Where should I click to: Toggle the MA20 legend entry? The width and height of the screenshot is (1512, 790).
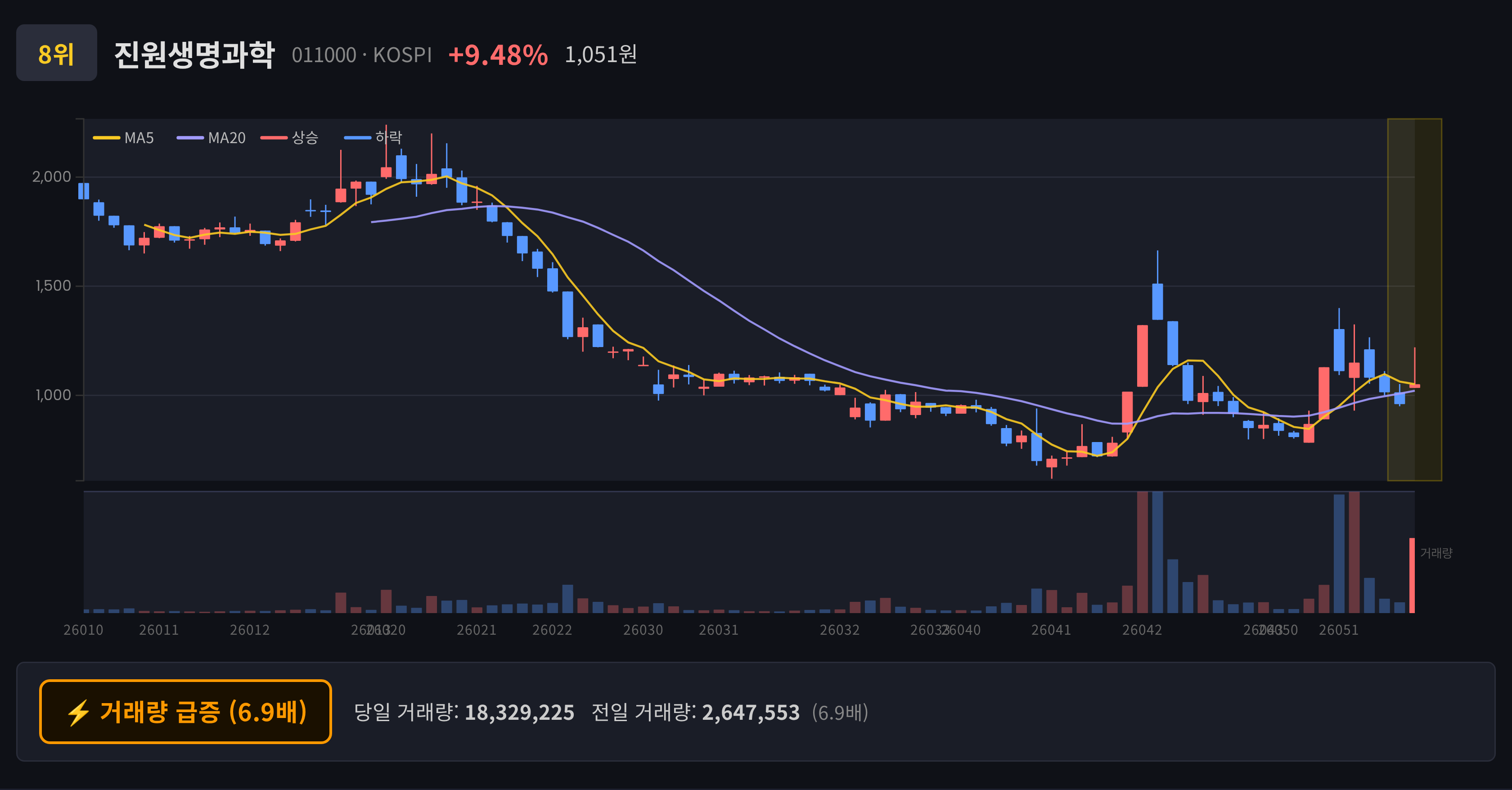click(211, 138)
